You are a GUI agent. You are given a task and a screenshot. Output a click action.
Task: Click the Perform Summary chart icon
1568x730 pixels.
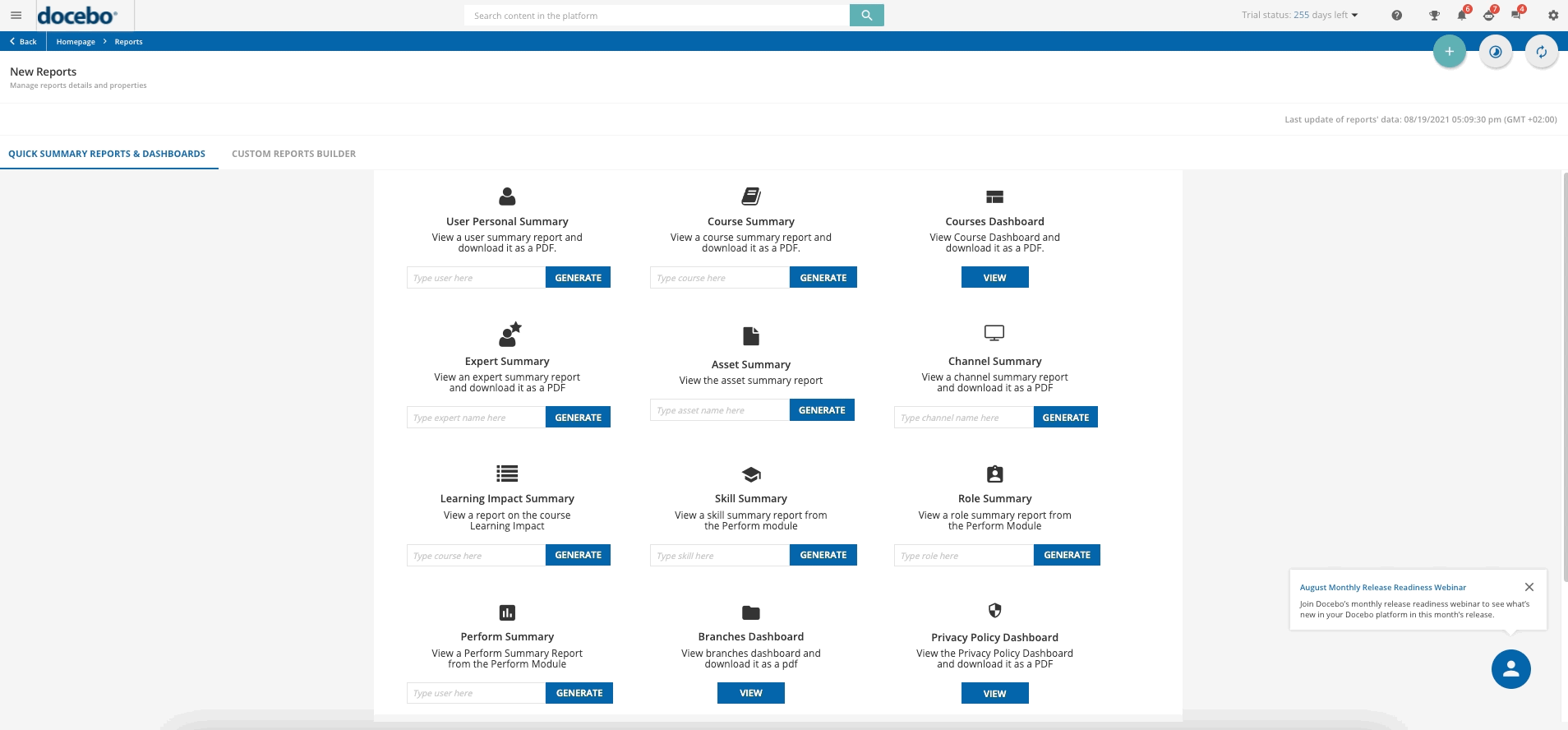tap(507, 612)
